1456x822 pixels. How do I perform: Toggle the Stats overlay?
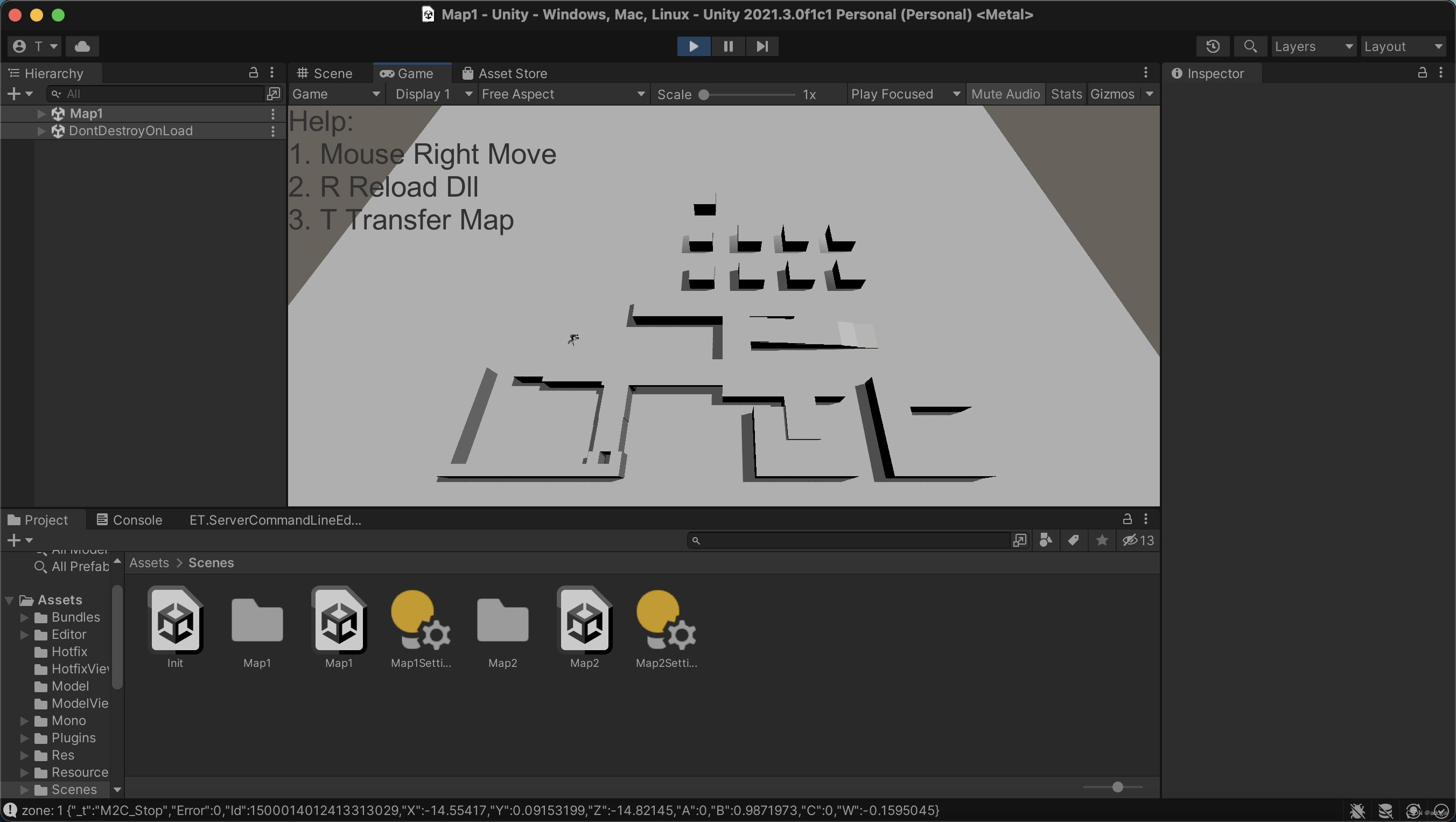(1066, 94)
